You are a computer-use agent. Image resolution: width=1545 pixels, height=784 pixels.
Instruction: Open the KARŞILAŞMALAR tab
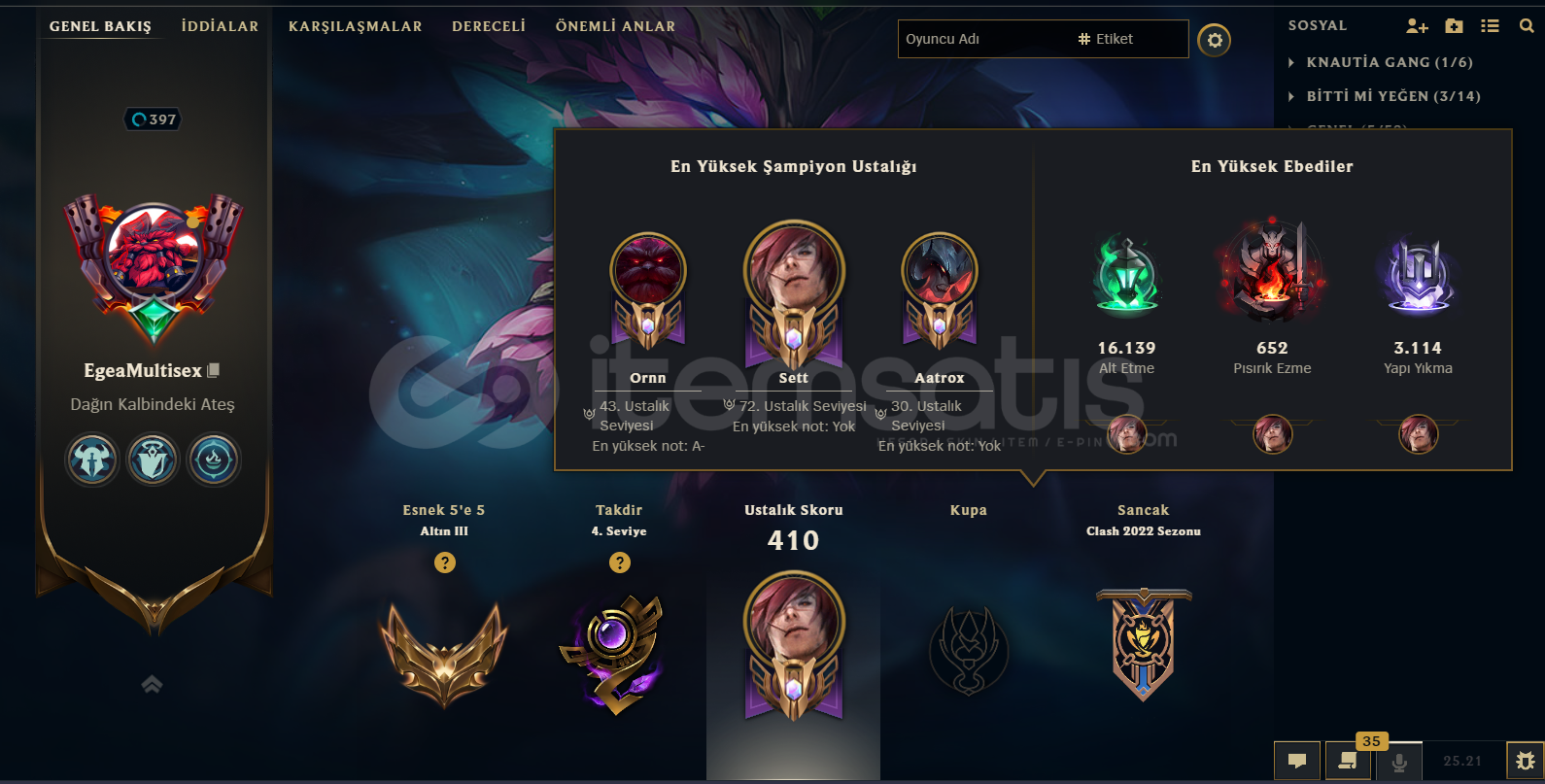coord(356,26)
